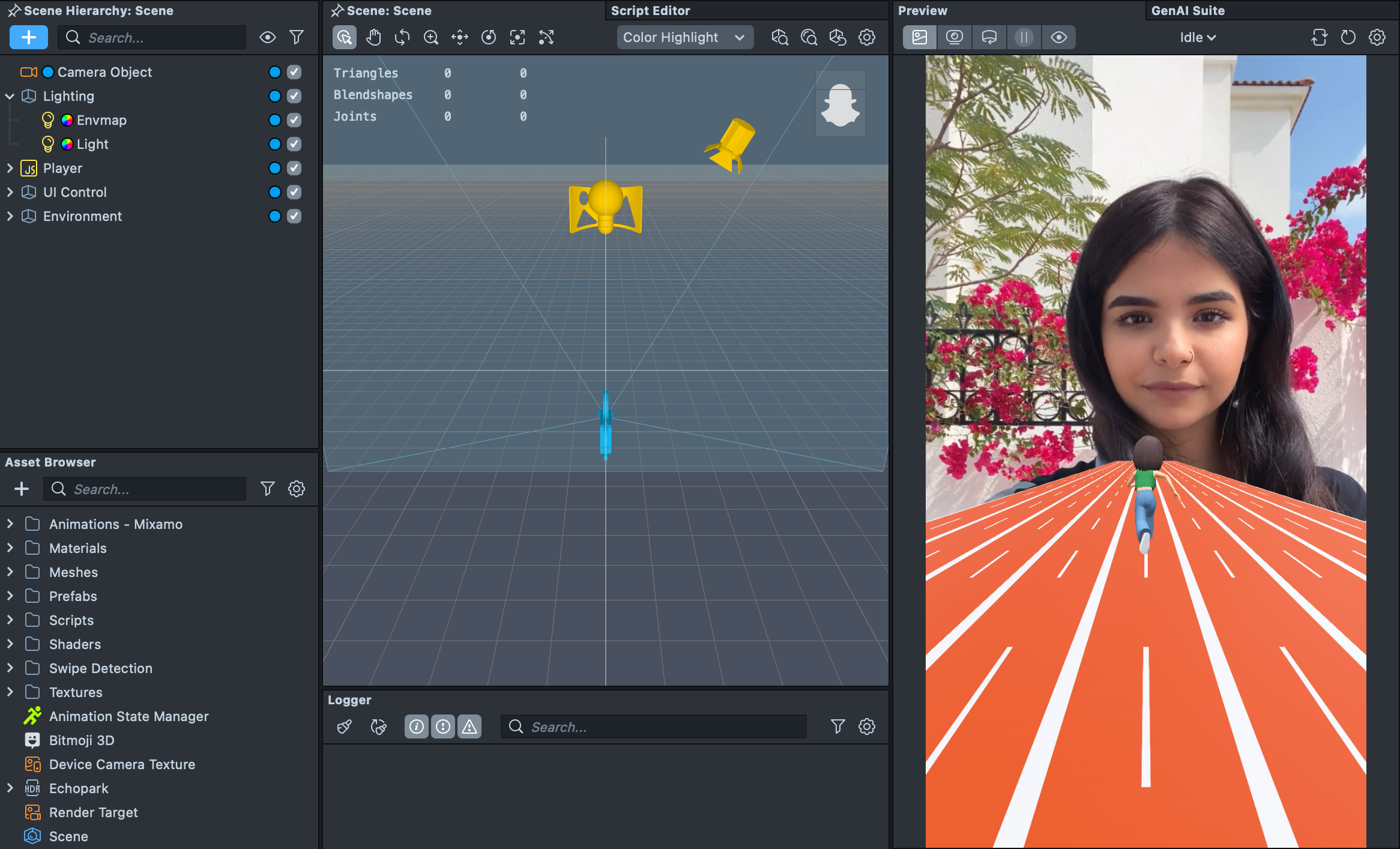Open Scene Hierarchy filter icon
Image resolution: width=1400 pixels, height=849 pixels.
click(297, 37)
